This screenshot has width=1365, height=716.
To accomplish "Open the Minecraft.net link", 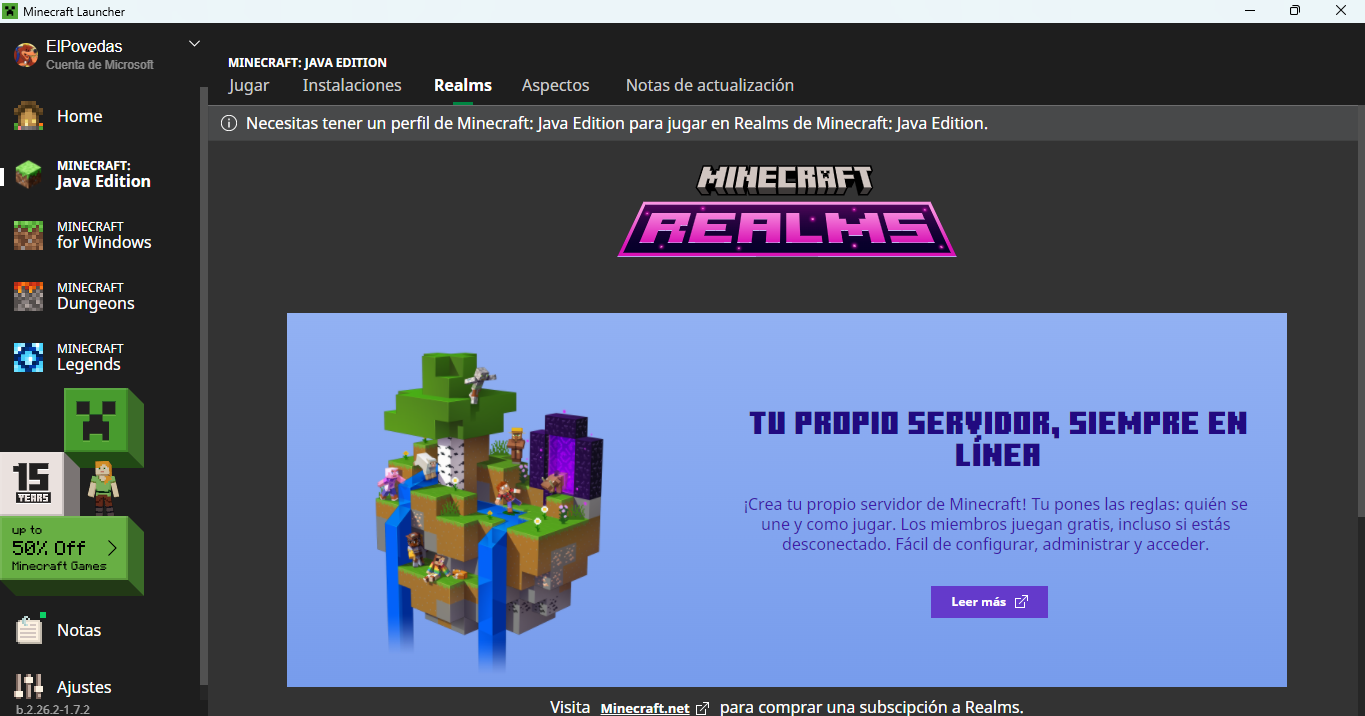I will click(x=645, y=708).
